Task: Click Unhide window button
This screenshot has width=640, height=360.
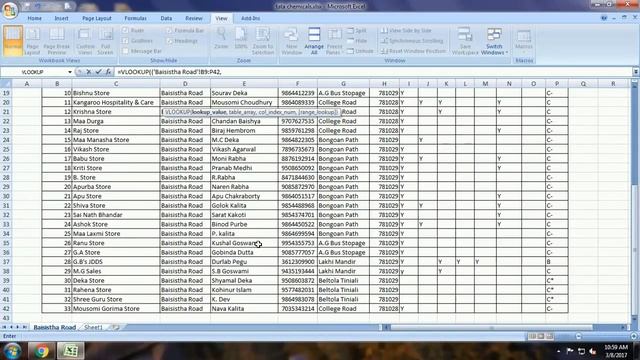Action: point(360,51)
